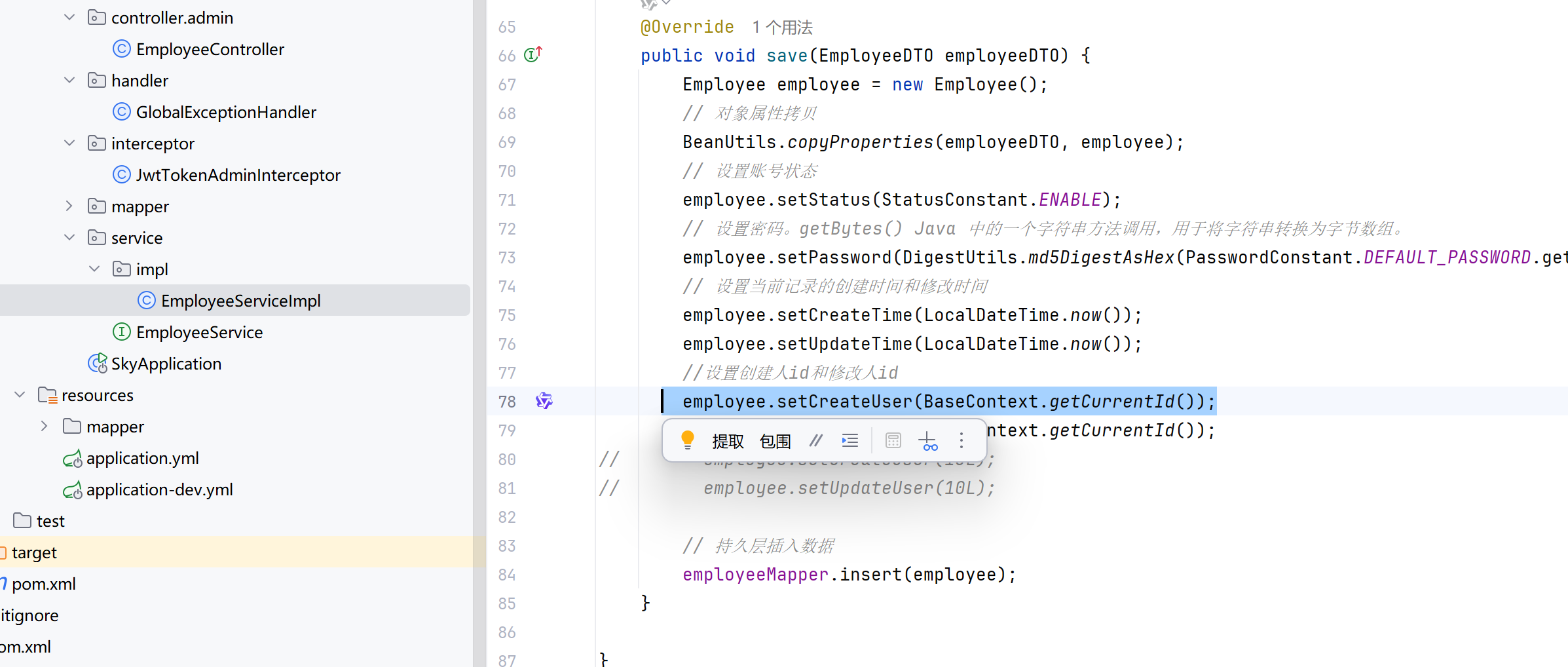Open SkyApplication main class

tap(166, 364)
